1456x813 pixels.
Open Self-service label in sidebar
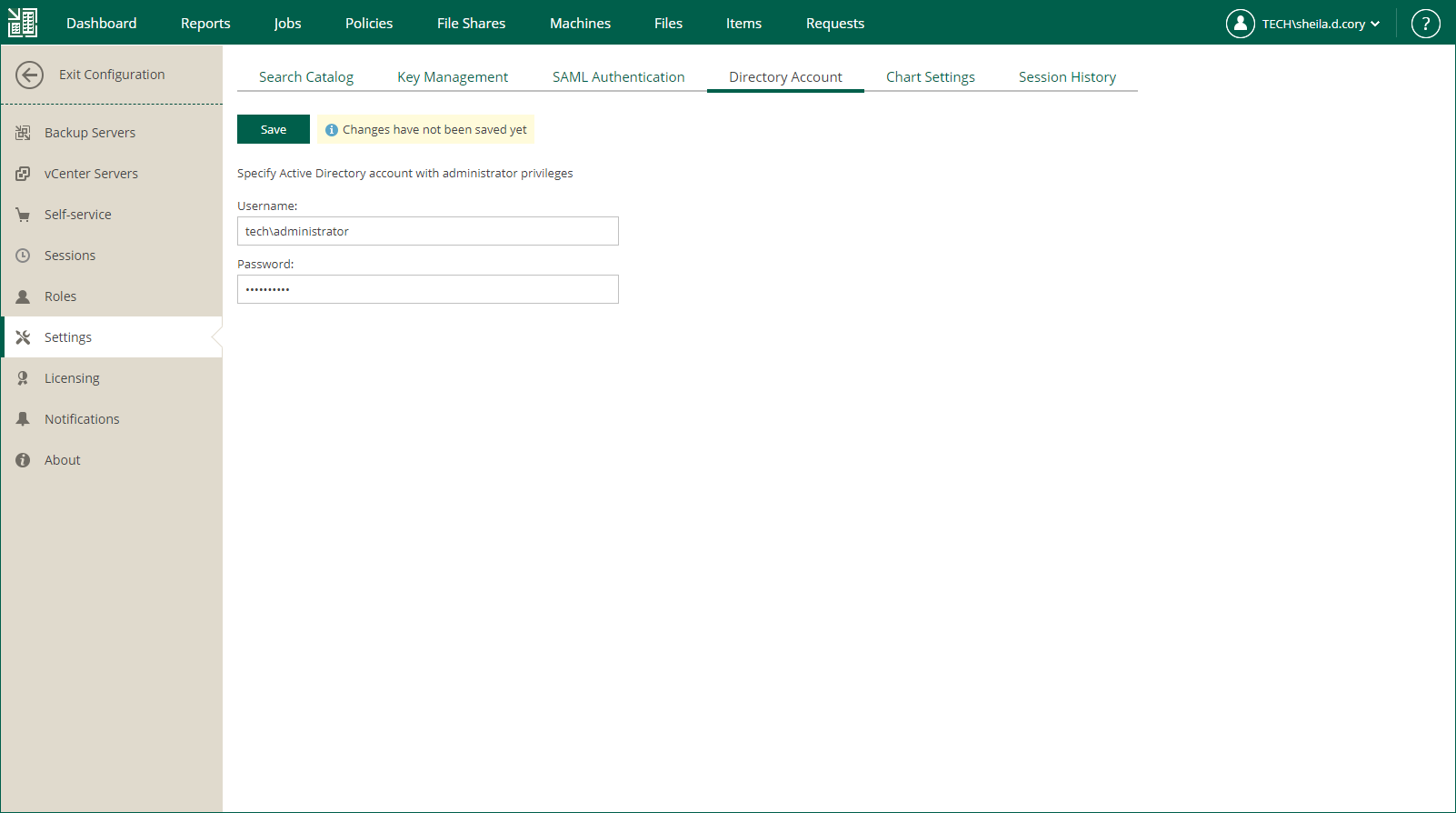pos(78,215)
